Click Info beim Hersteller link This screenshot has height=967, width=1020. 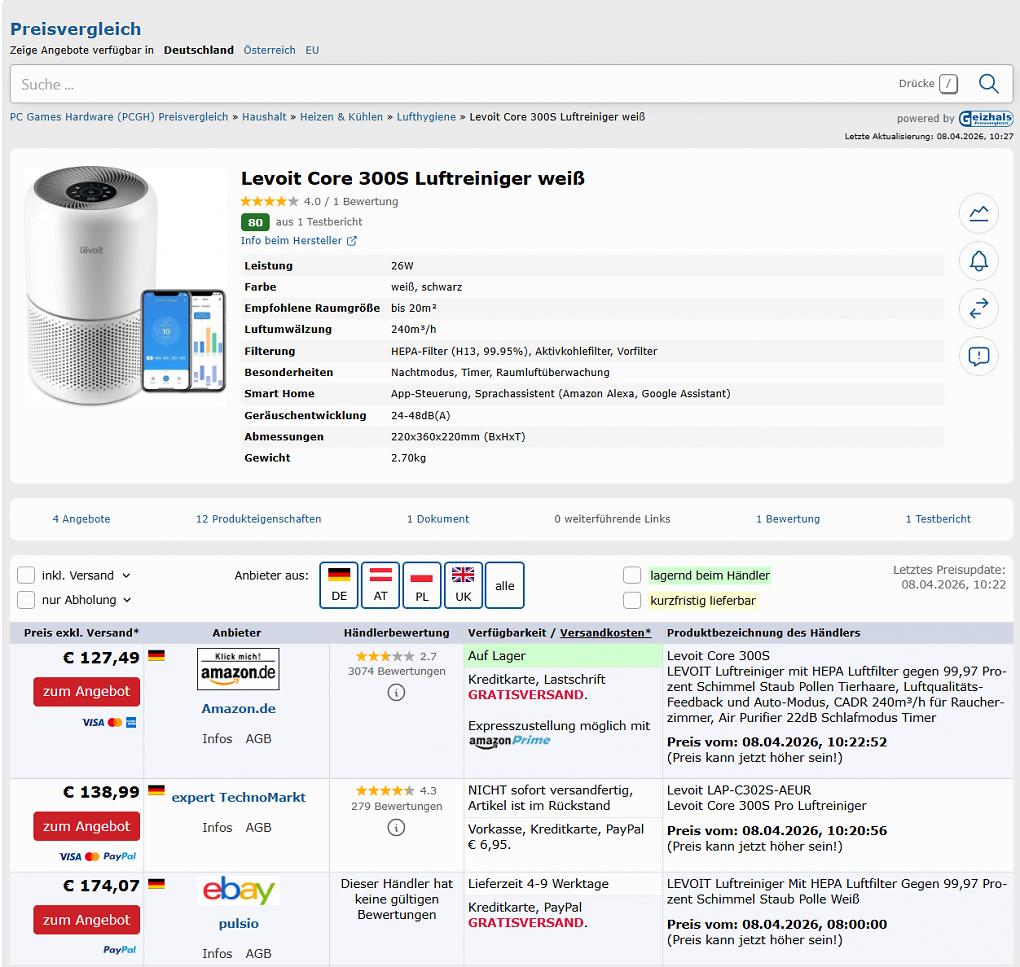[291, 241]
